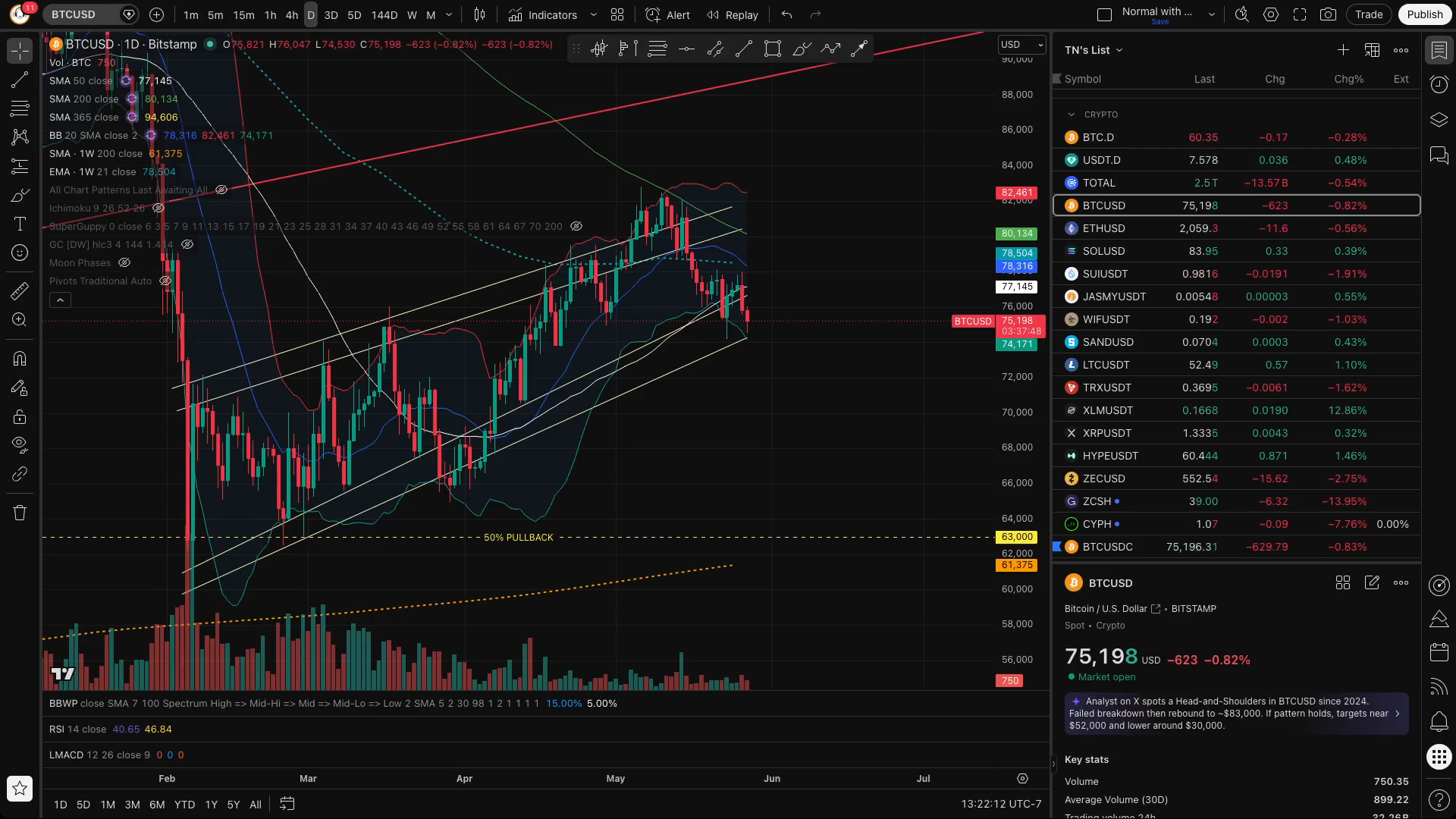
Task: Publish the chart idea
Action: click(1424, 14)
